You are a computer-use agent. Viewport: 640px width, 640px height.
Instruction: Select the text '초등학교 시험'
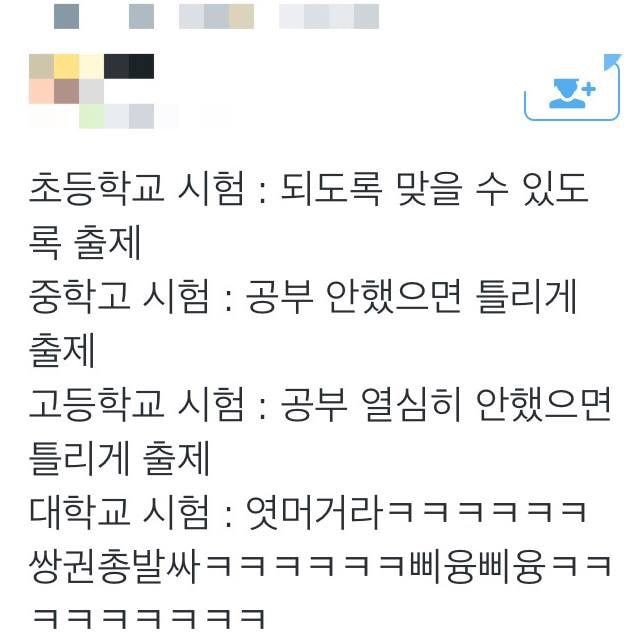(138, 189)
